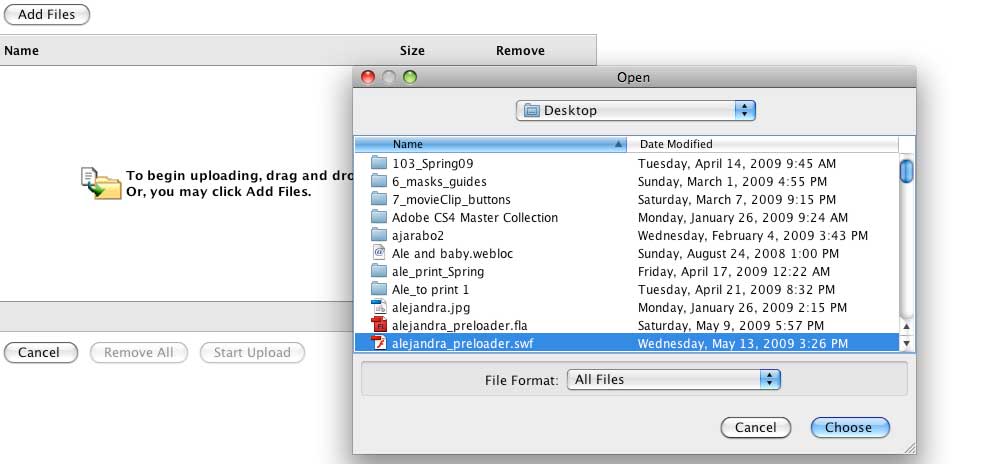Image resolution: width=985 pixels, height=464 pixels.
Task: Sort by the Name column header
Action: point(491,144)
